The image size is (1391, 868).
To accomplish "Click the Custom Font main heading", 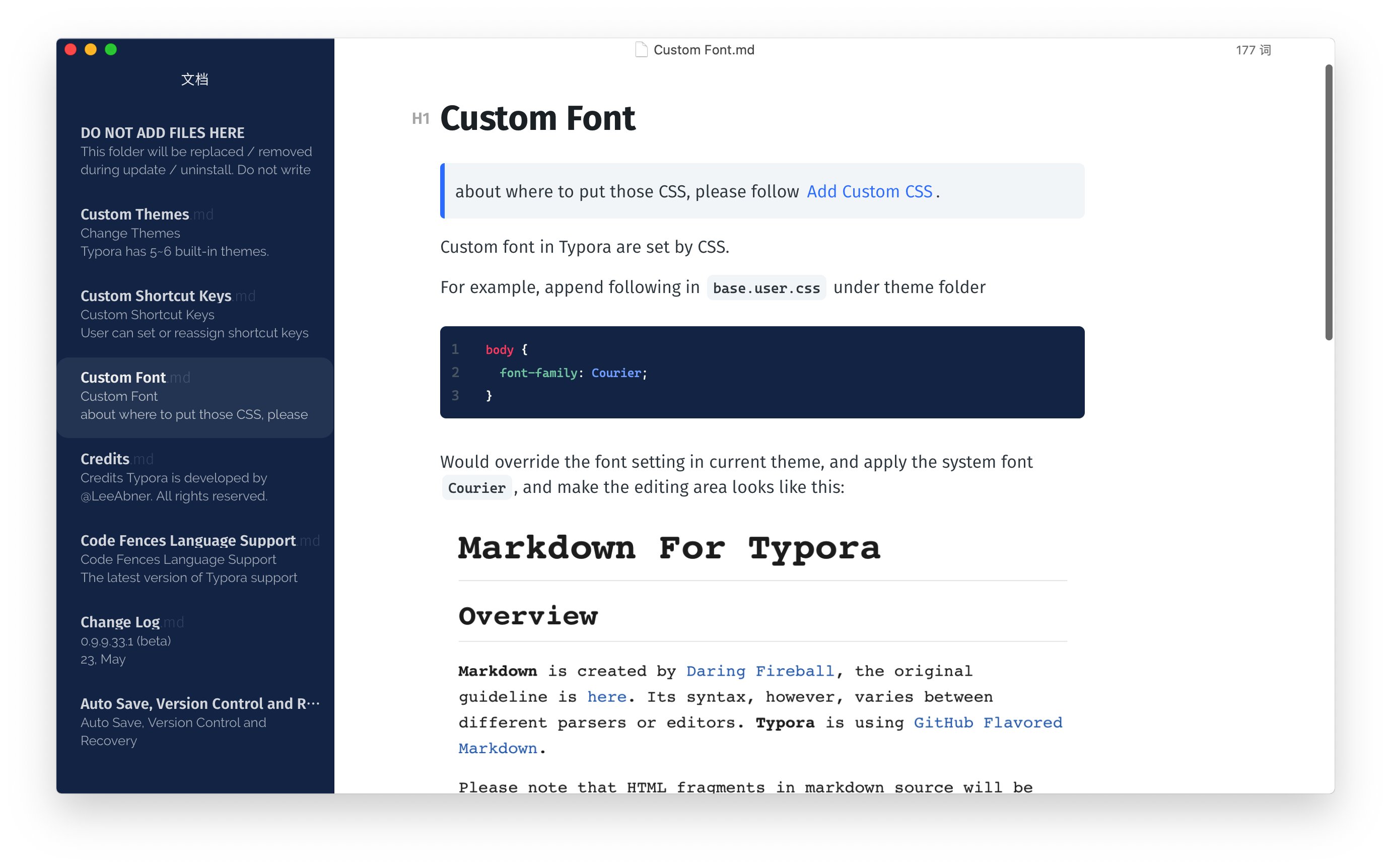I will click(537, 119).
